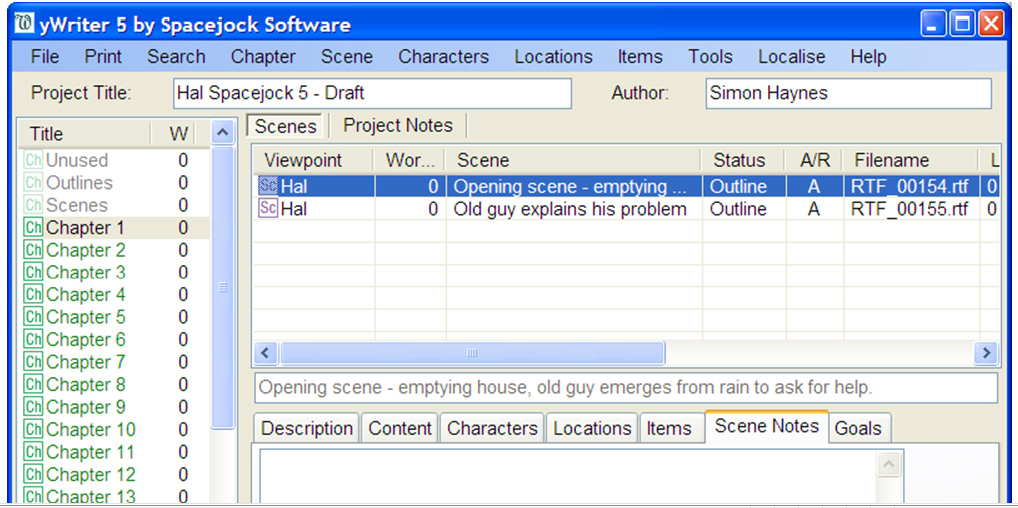1018x508 pixels.
Task: Click the RTF_00154.rtf filename cell
Action: (x=911, y=187)
